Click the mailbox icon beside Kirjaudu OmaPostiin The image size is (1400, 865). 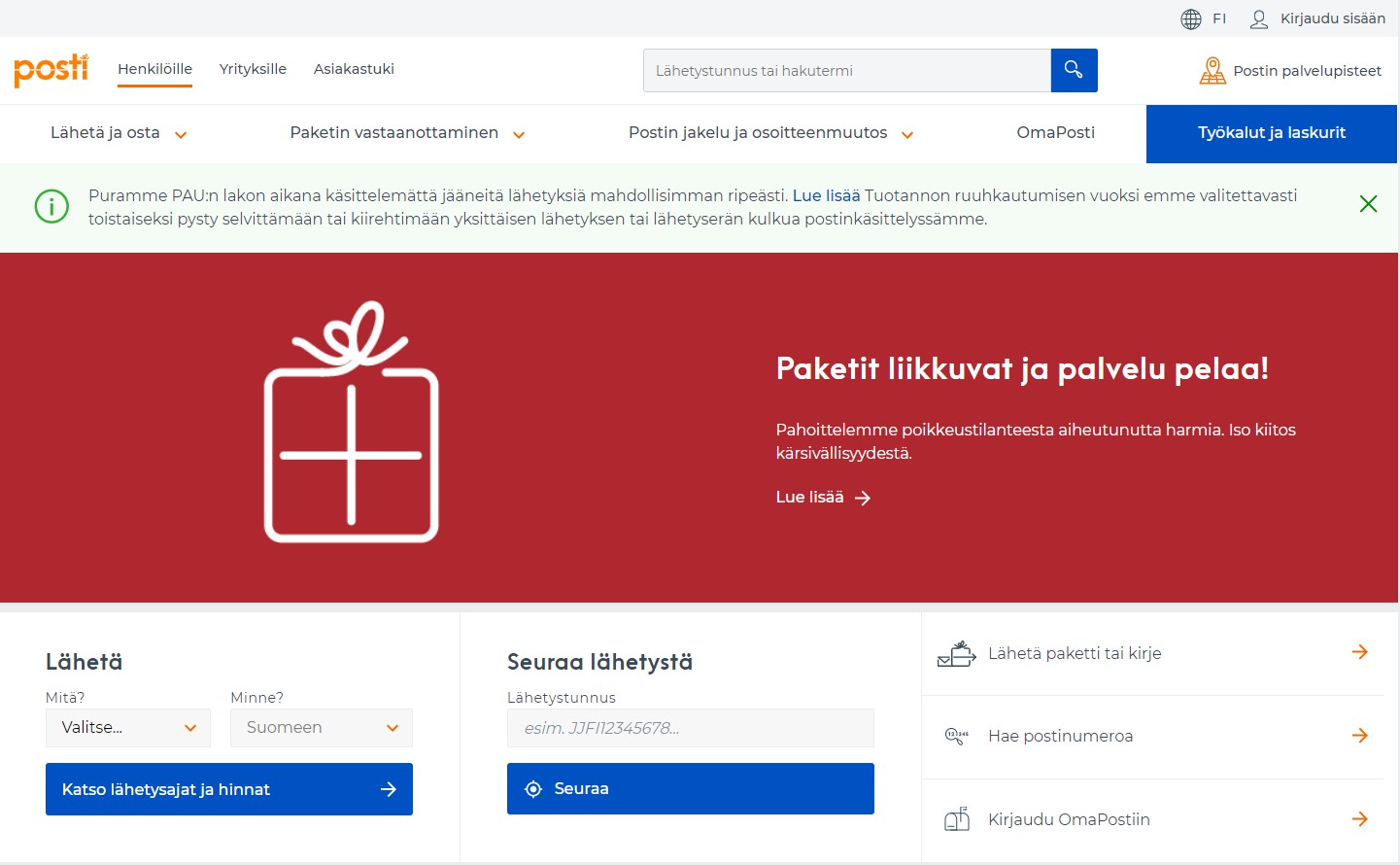pos(957,819)
